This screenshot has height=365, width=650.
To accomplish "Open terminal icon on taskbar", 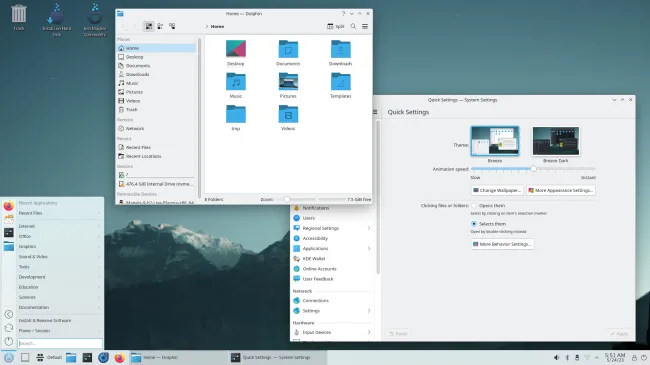I will [x=87, y=358].
